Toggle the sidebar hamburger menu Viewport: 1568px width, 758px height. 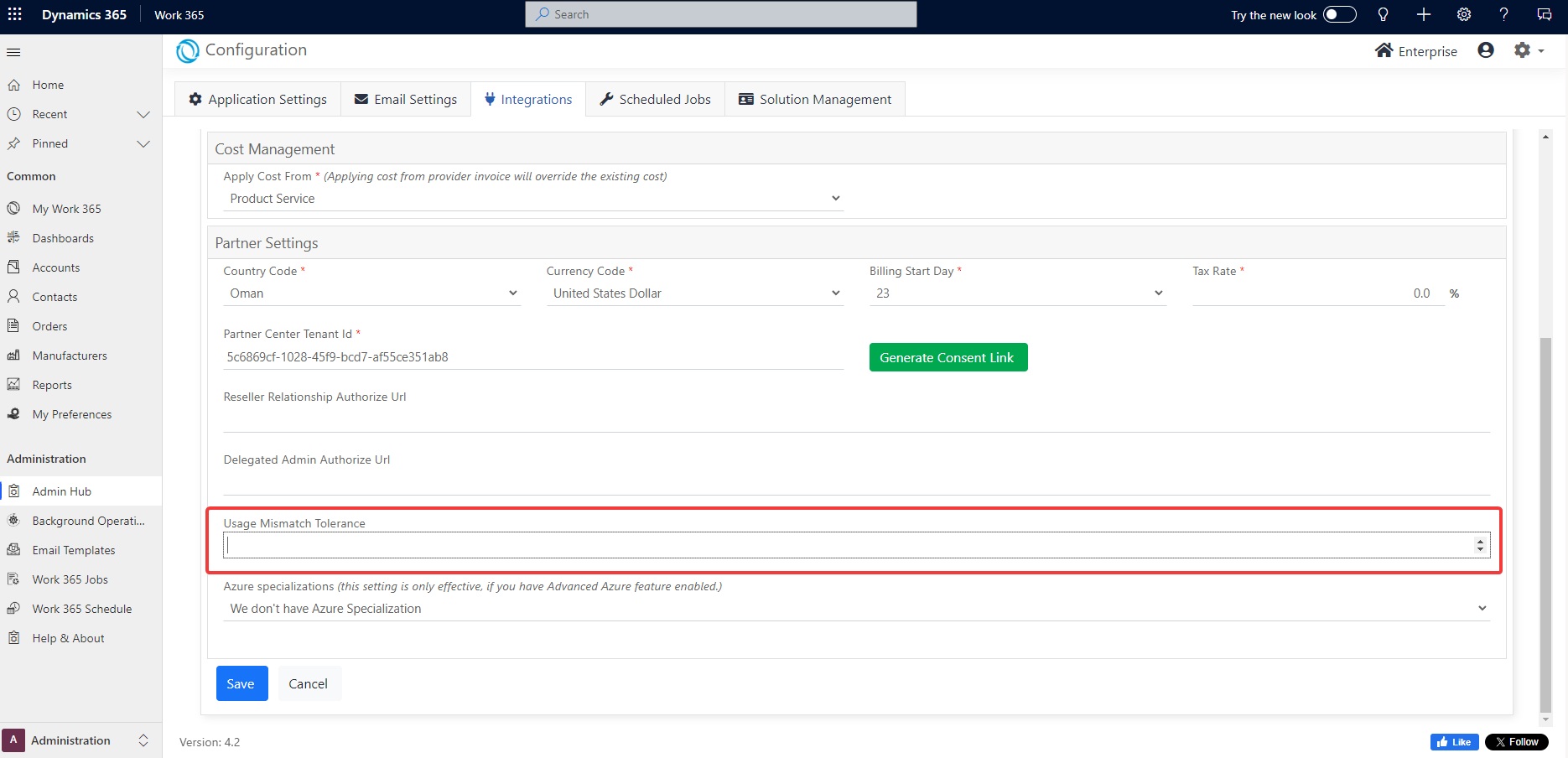[13, 52]
